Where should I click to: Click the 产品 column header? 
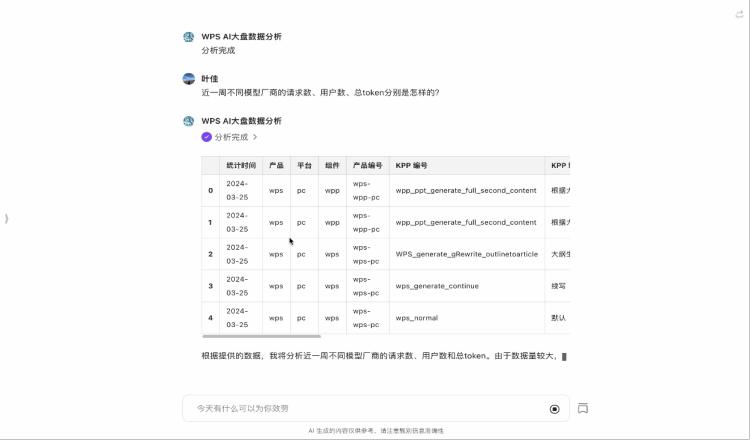pyautogui.click(x=276, y=165)
